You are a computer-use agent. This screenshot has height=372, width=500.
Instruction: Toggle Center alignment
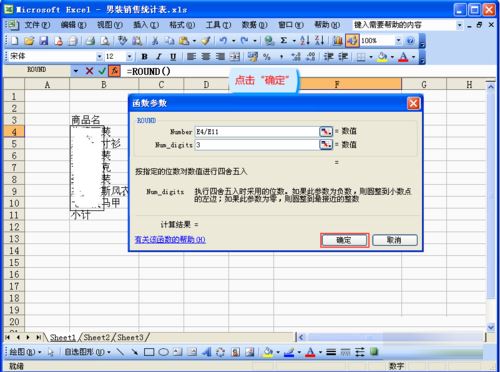tap(206, 57)
